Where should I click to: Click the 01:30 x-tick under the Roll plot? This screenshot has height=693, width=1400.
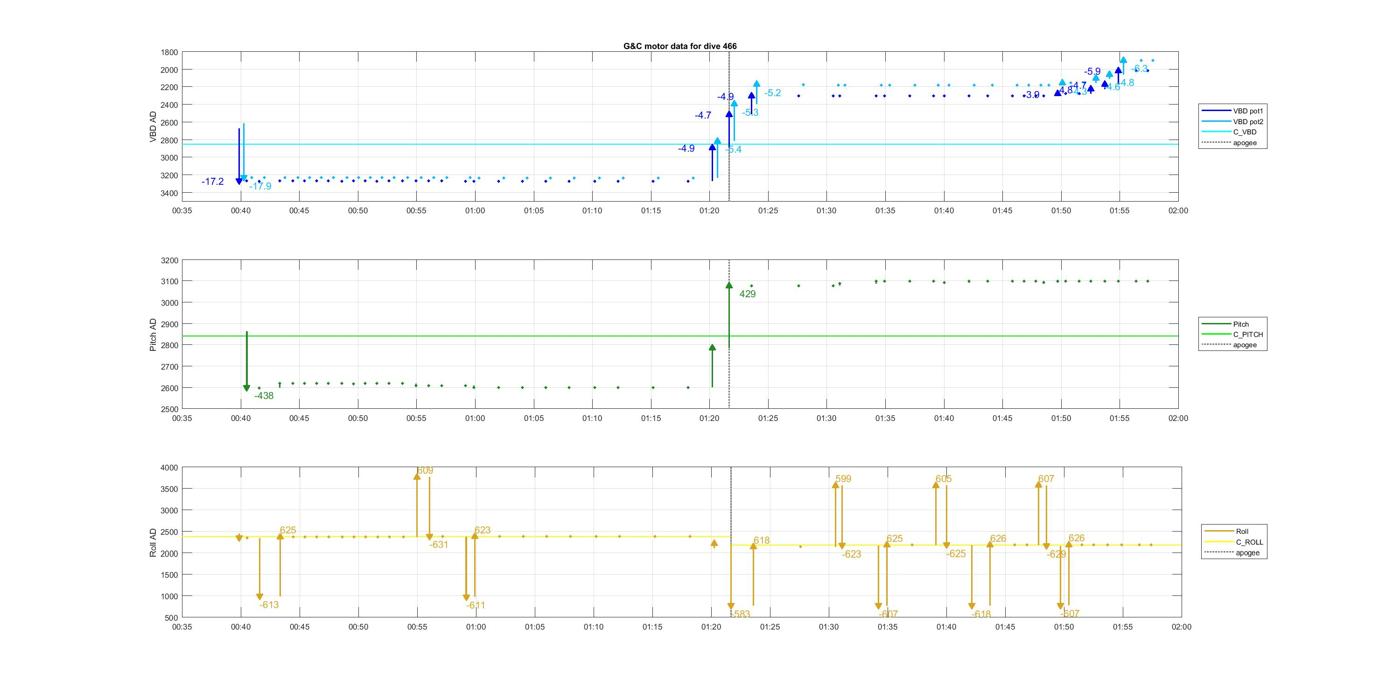[828, 627]
